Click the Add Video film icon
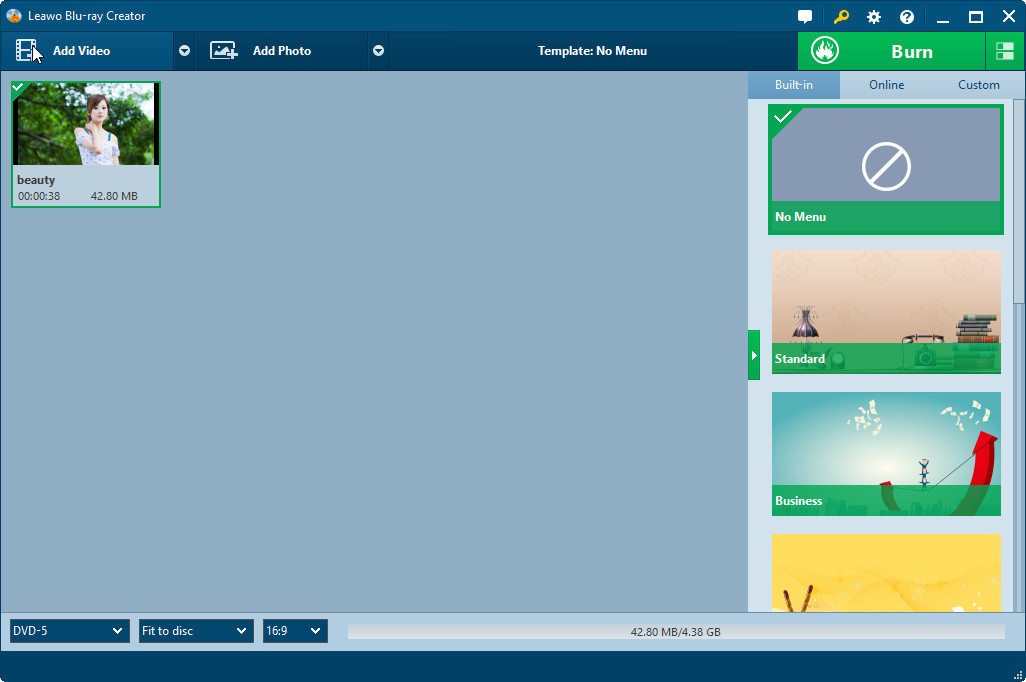 tap(26, 50)
